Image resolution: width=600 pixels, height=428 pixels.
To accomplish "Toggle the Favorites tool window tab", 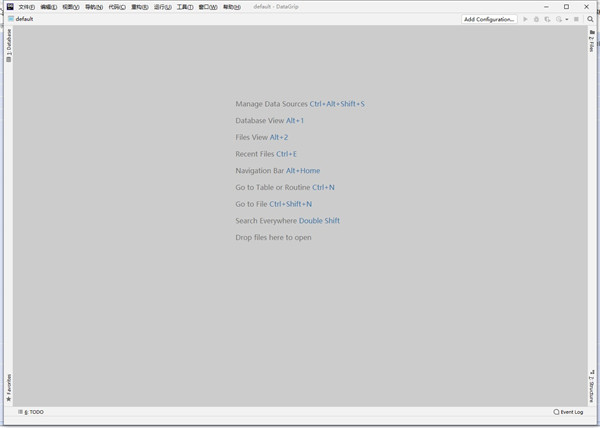I will pos(9,387).
